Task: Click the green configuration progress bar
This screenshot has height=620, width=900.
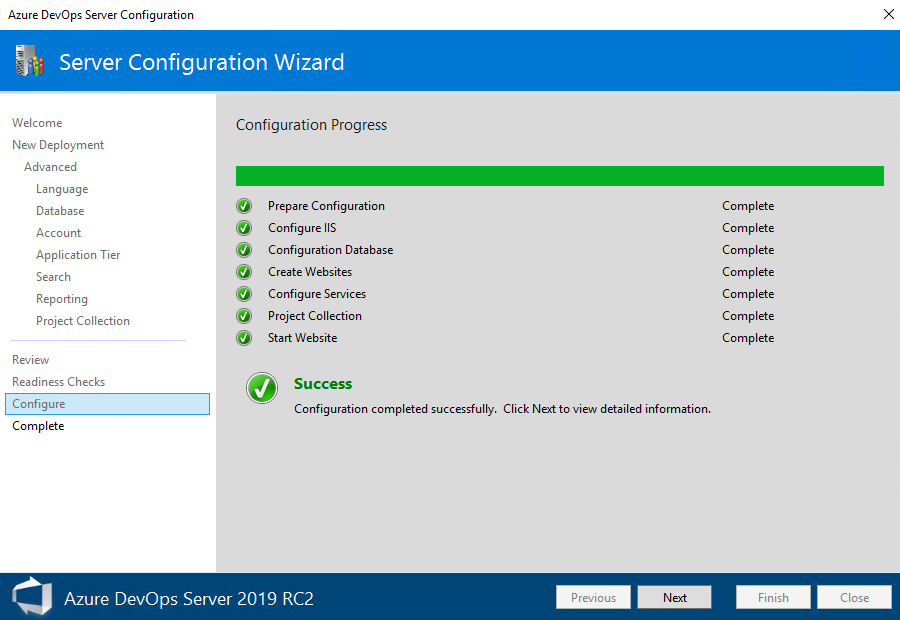Action: coord(559,175)
